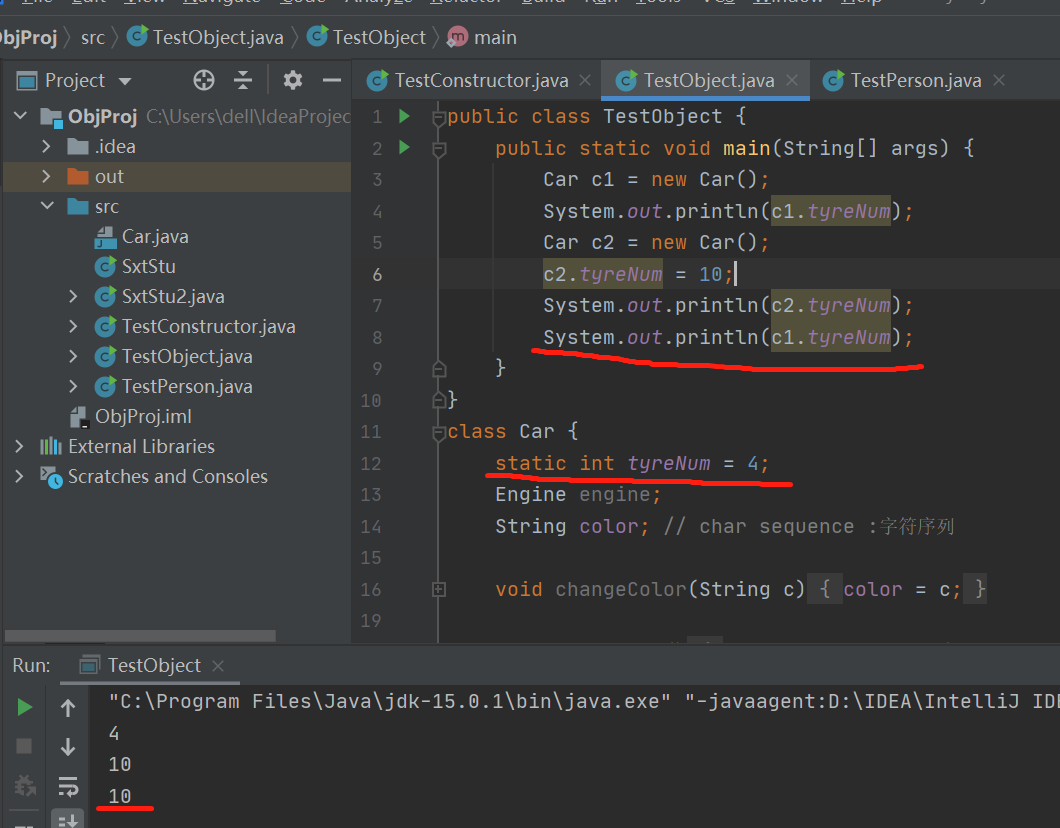
Task: Close the TestPerson.java tab
Action: (x=999, y=80)
